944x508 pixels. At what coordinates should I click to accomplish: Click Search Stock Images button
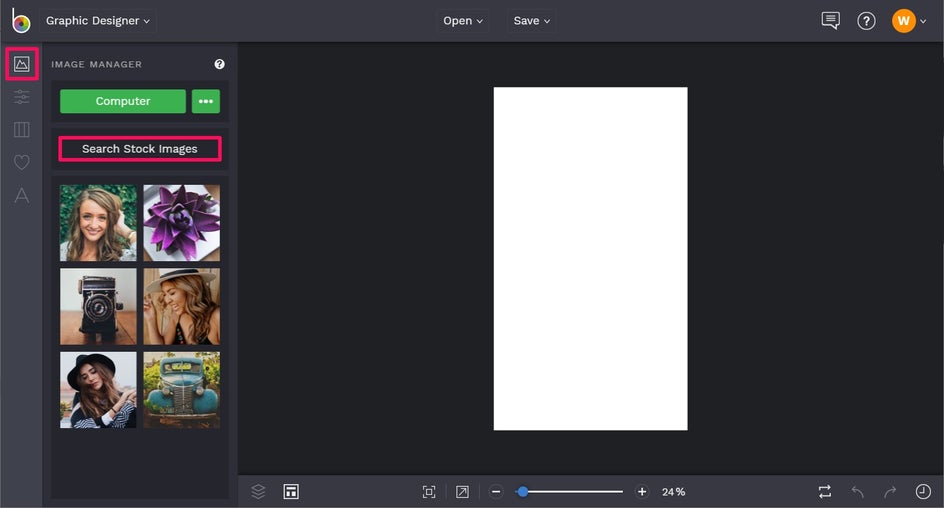click(x=140, y=149)
